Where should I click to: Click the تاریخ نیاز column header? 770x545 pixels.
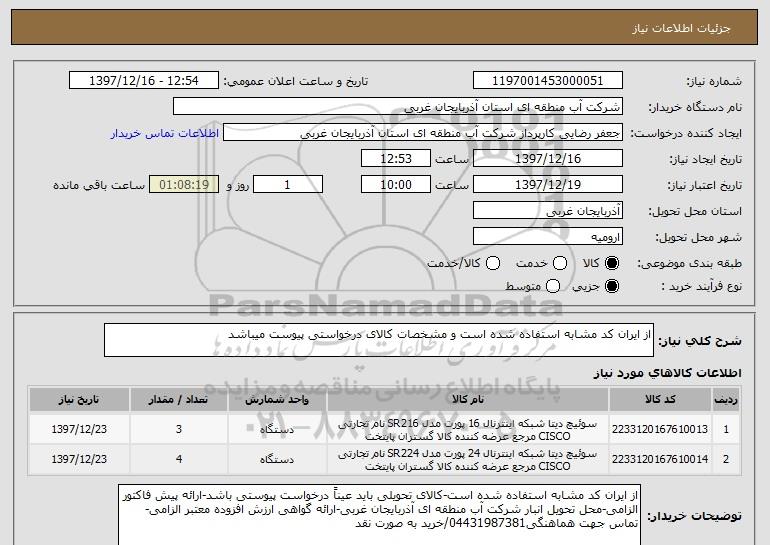click(79, 400)
